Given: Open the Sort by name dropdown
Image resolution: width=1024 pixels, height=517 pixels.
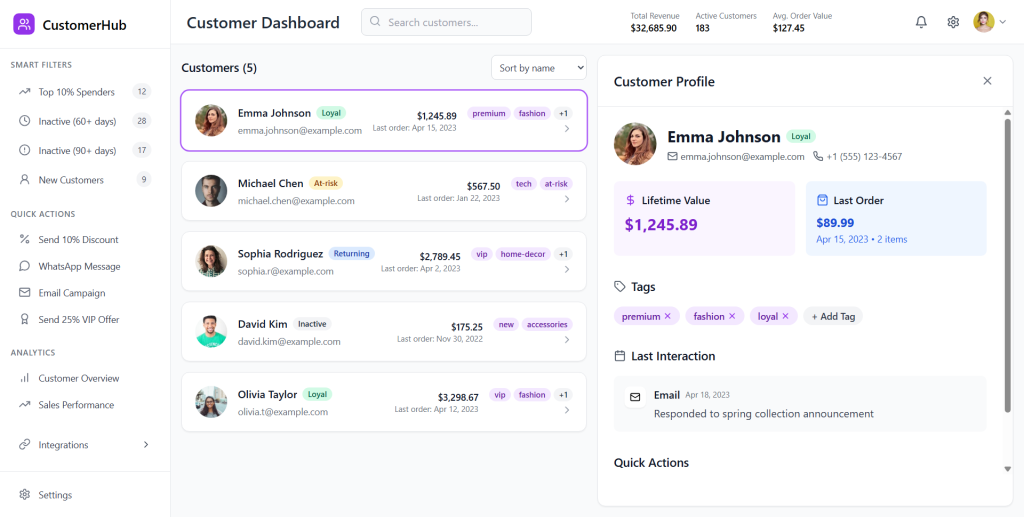Looking at the screenshot, I should pos(538,68).
